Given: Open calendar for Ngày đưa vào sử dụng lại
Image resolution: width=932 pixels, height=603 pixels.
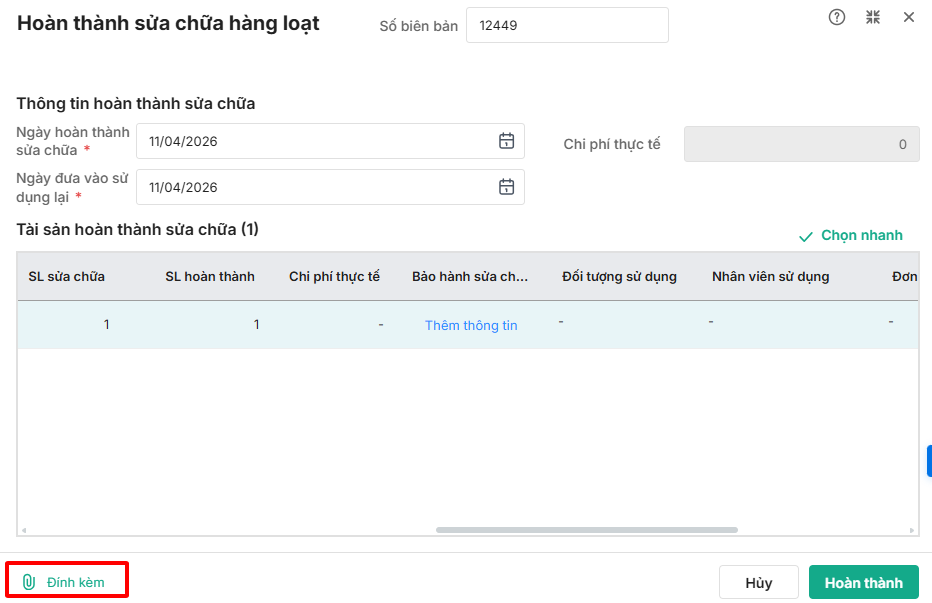Looking at the screenshot, I should [x=507, y=187].
